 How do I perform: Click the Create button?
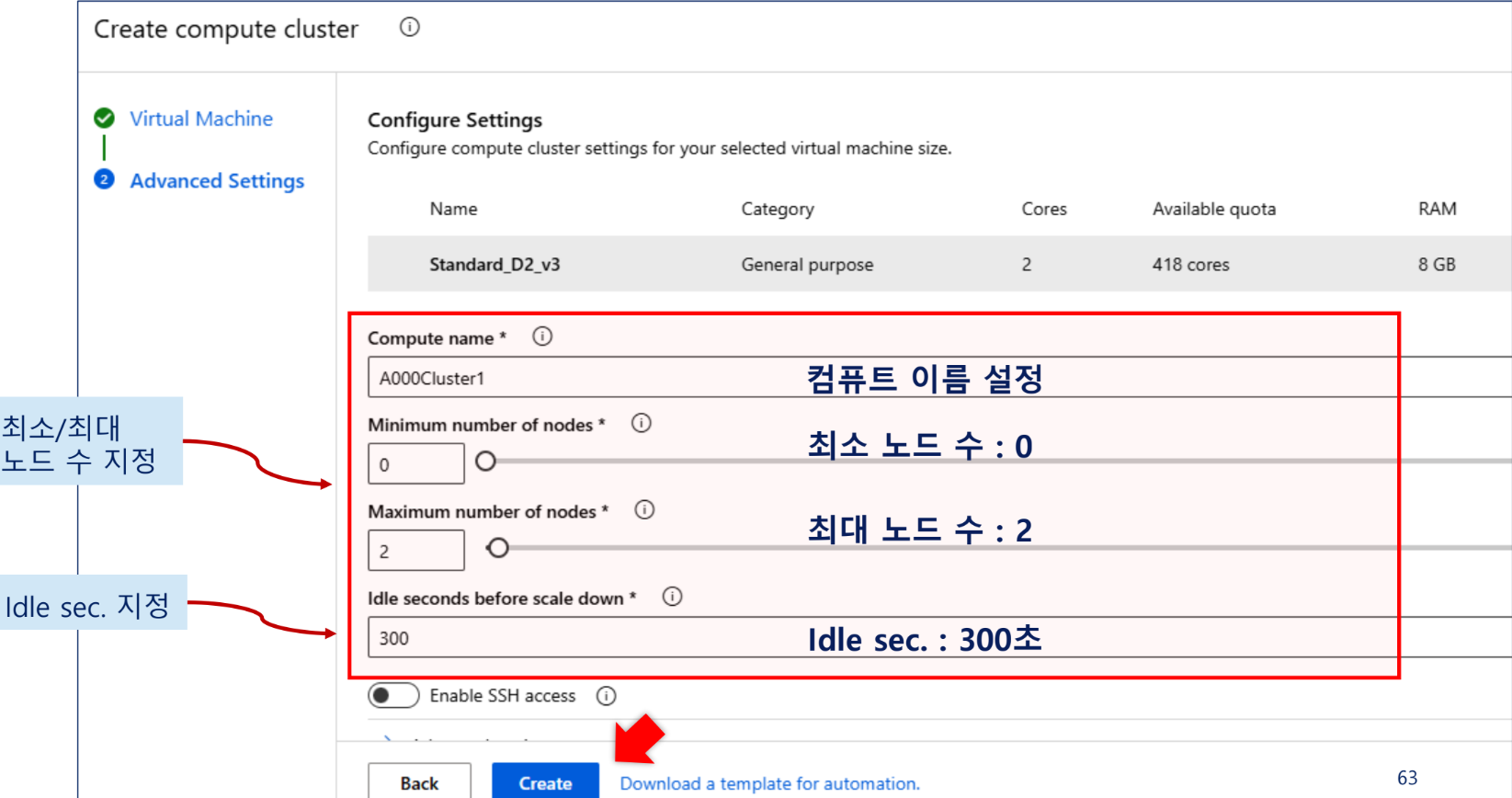[545, 782]
